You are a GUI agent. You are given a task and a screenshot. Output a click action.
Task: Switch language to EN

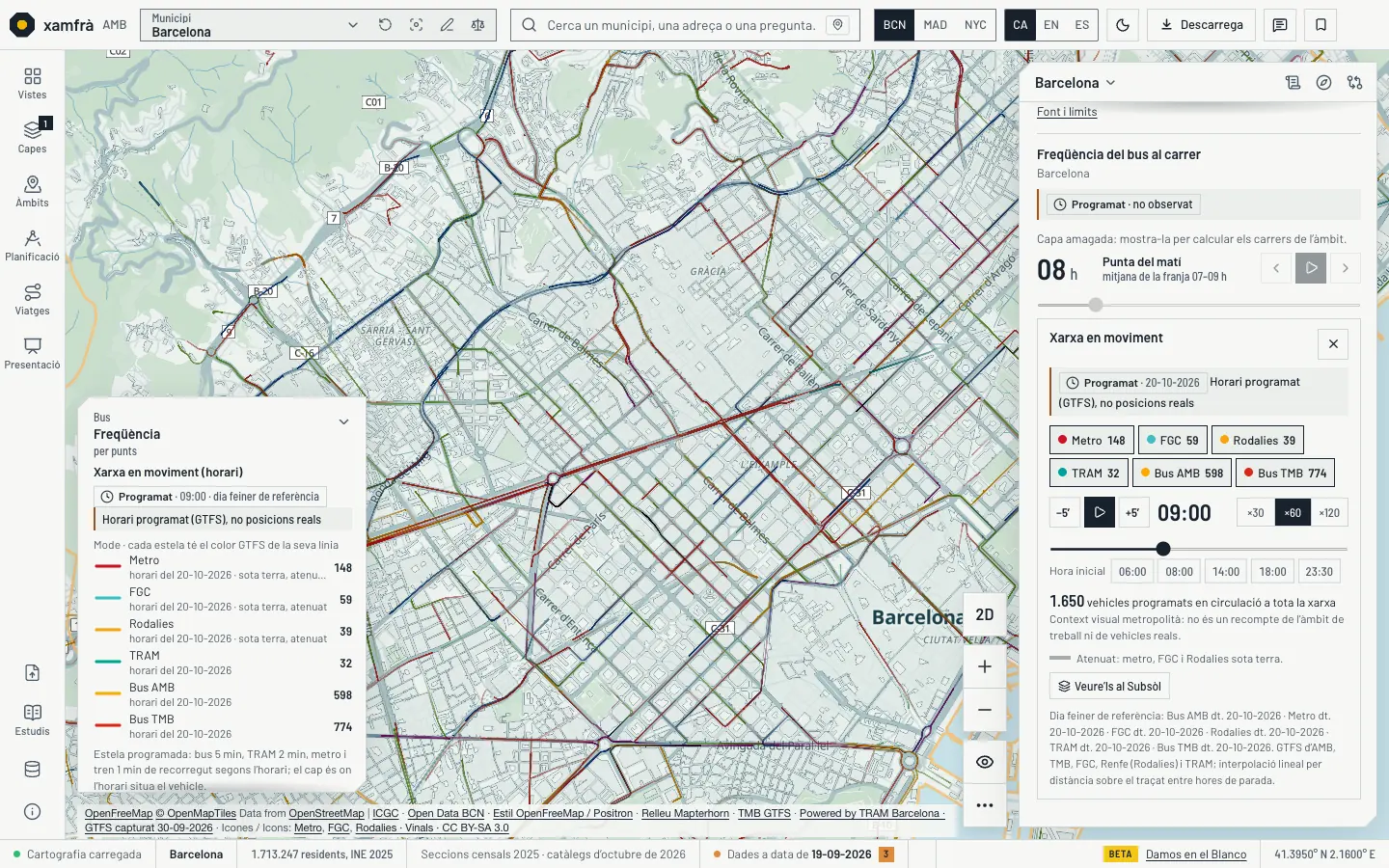coord(1051,25)
